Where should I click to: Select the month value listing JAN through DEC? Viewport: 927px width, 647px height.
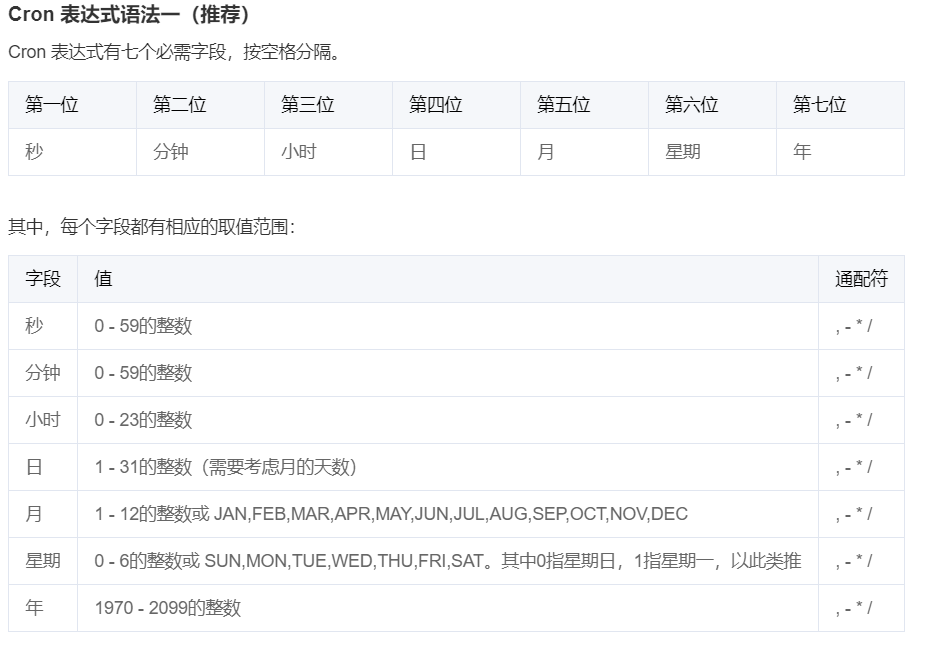coord(391,514)
